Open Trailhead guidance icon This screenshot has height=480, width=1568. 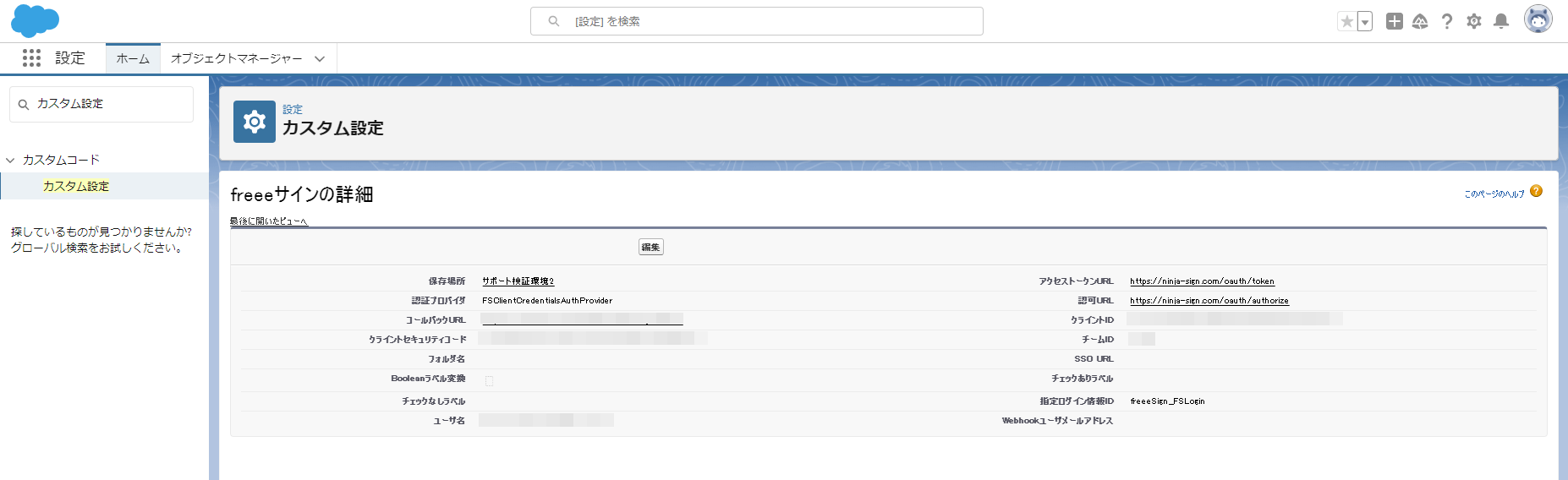1420,21
